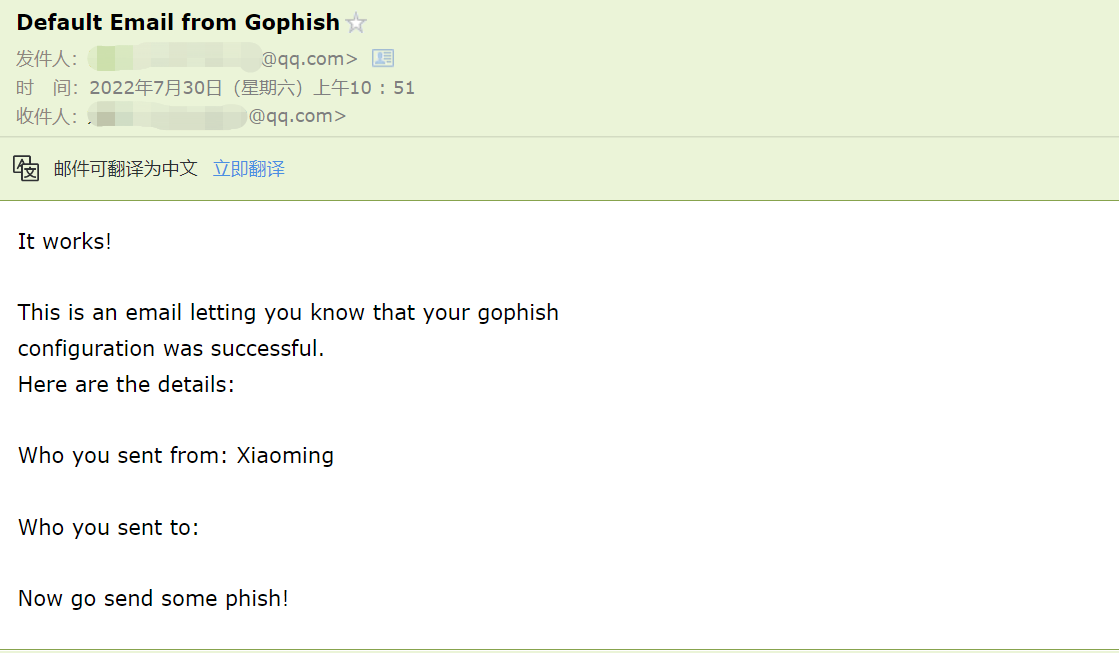Click the configuration was successful line

click(x=171, y=348)
